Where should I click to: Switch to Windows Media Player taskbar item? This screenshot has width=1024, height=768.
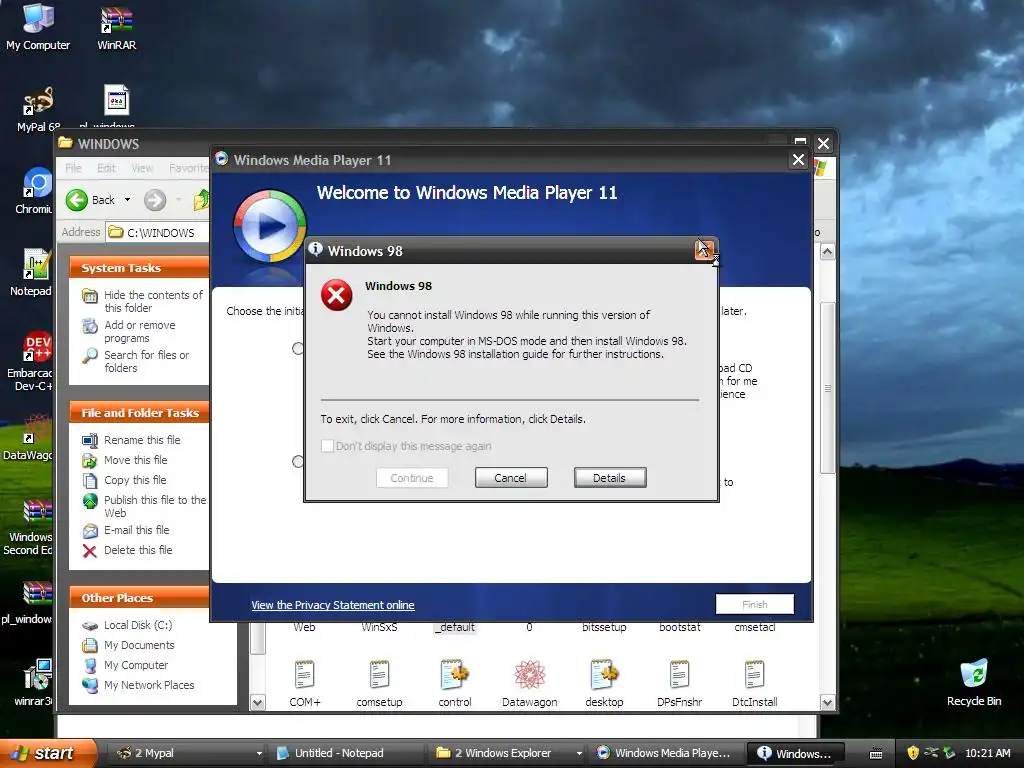tap(664, 753)
